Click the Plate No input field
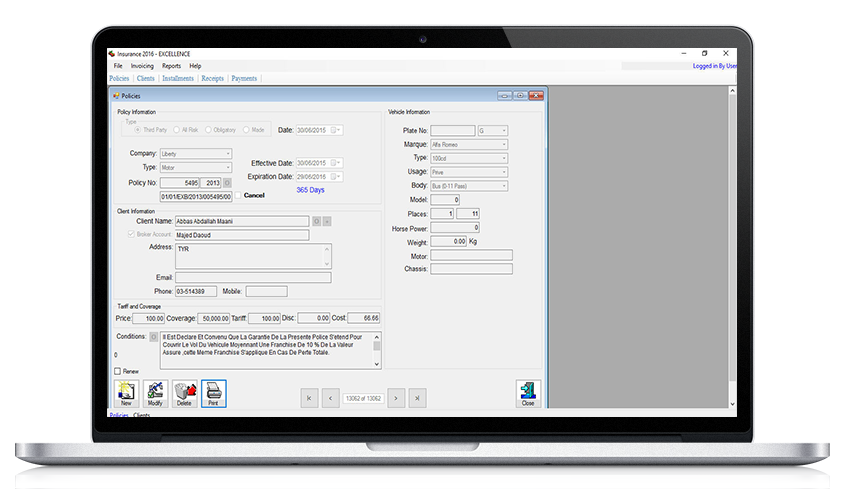This screenshot has height=491, width=843. 453,131
